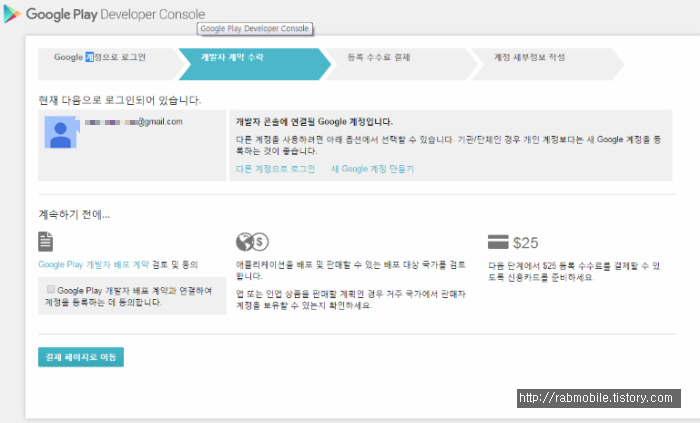This screenshot has height=423, width=700.
Task: Open the 'Google Play 개발자 배포 계약' link
Action: click(94, 265)
